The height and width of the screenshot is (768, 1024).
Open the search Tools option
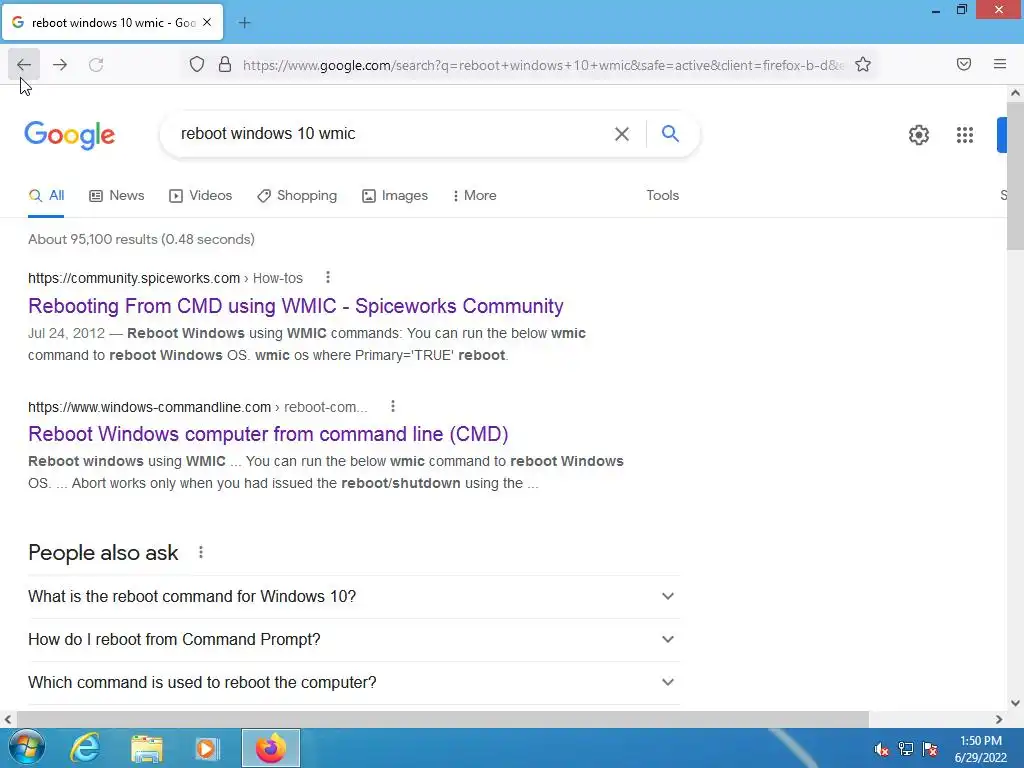tap(663, 195)
